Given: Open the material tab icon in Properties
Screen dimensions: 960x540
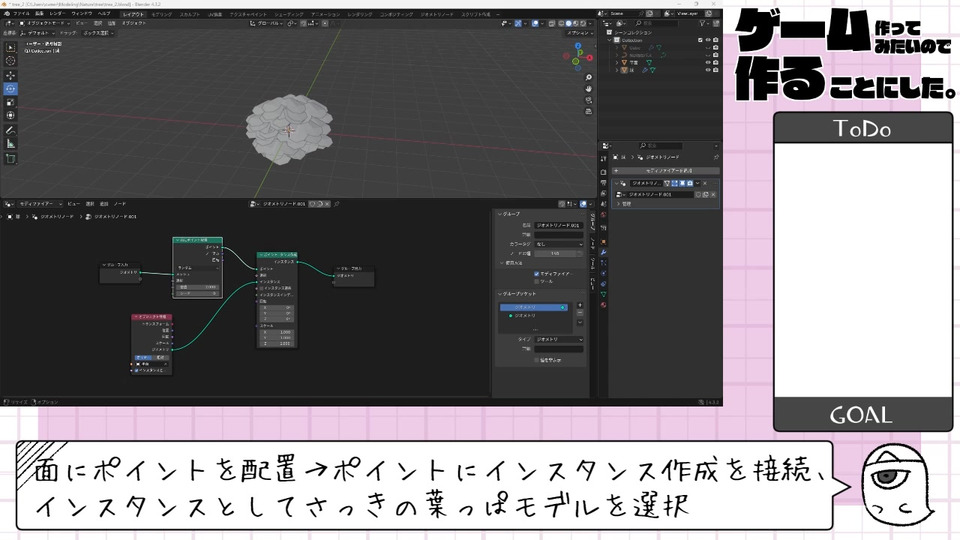Looking at the screenshot, I should pos(603,304).
